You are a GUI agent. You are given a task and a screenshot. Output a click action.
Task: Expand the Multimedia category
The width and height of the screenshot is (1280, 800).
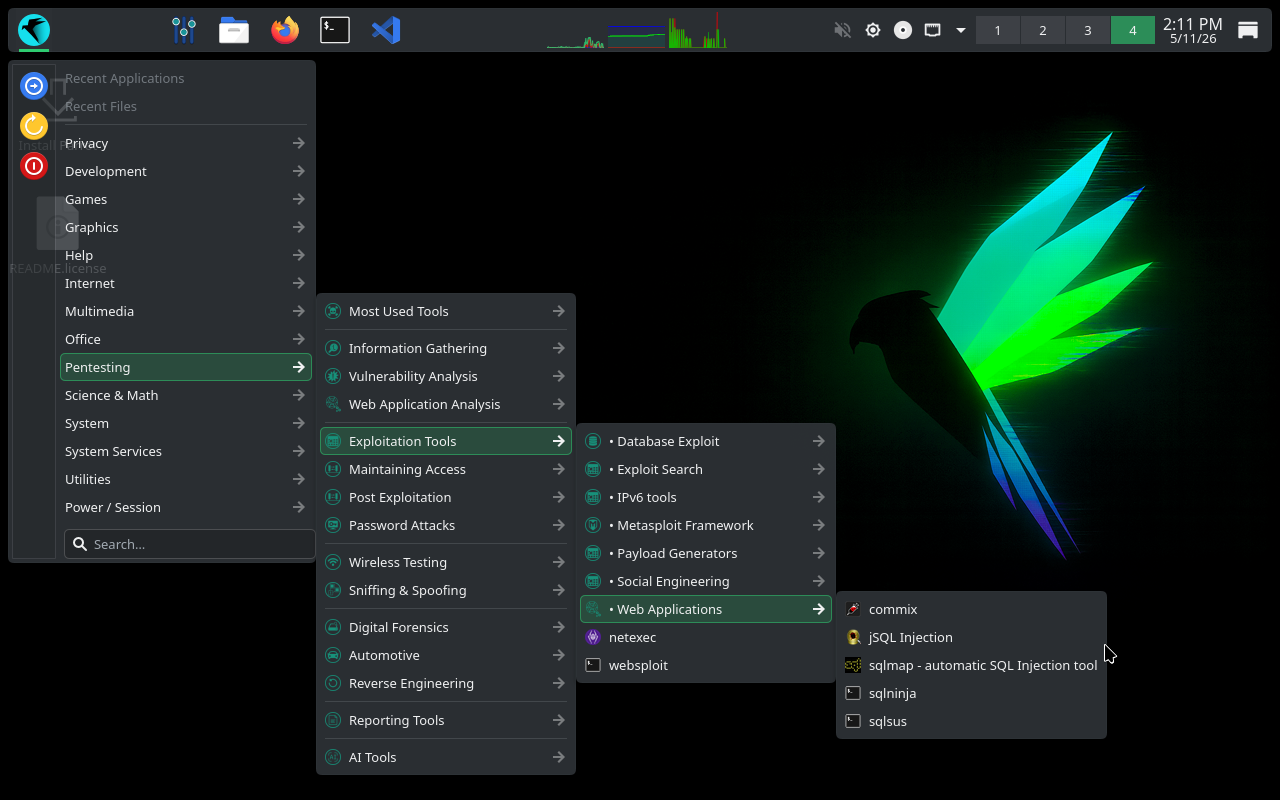(x=186, y=311)
